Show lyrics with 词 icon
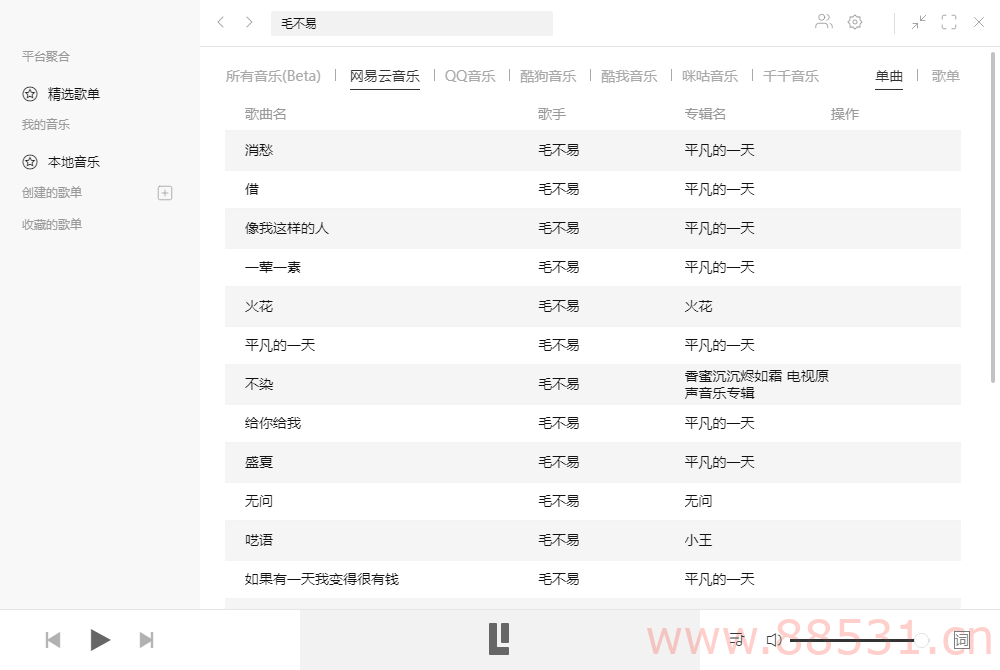1000x670 pixels. [x=962, y=639]
